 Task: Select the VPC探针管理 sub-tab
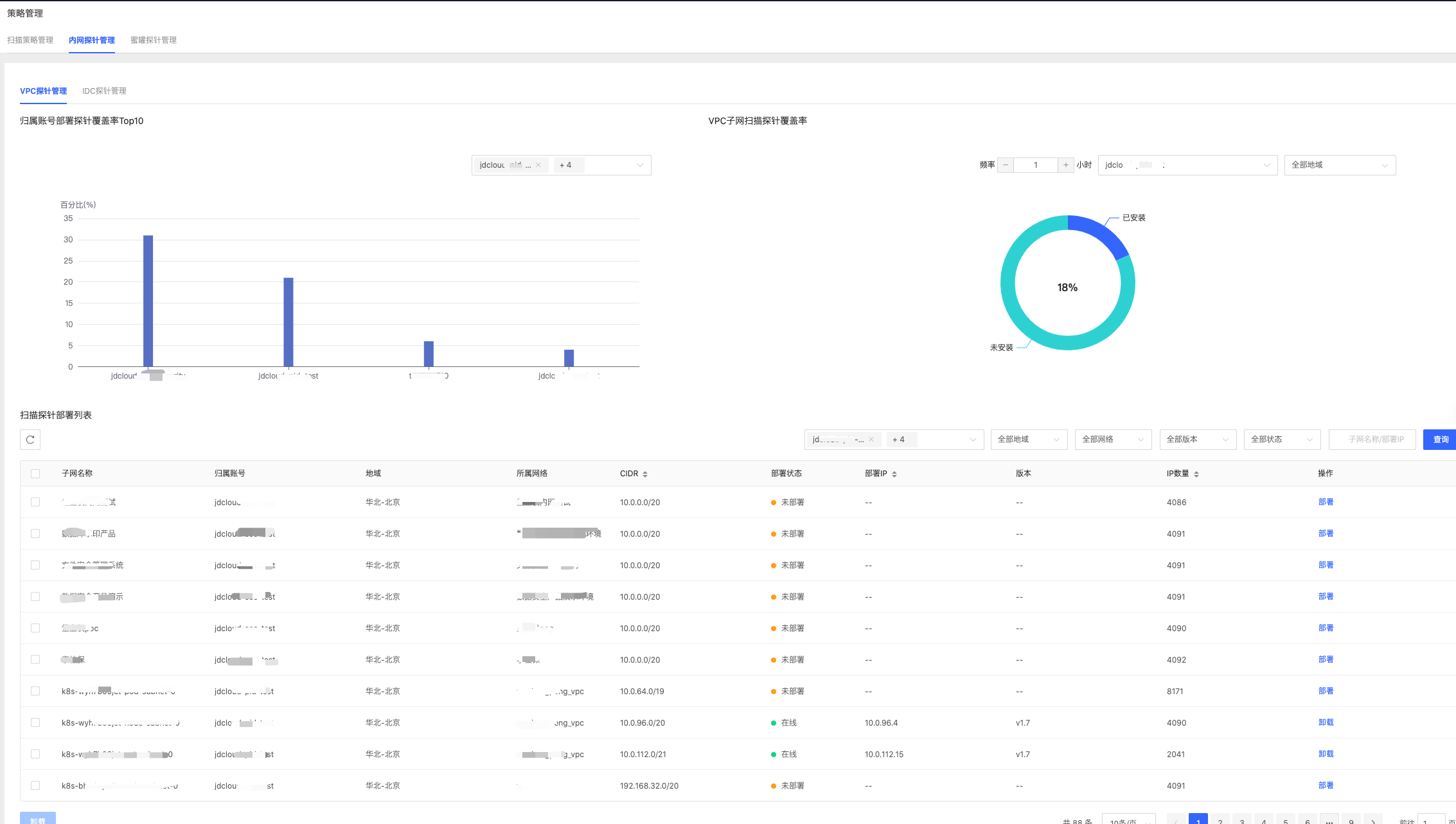(x=43, y=91)
